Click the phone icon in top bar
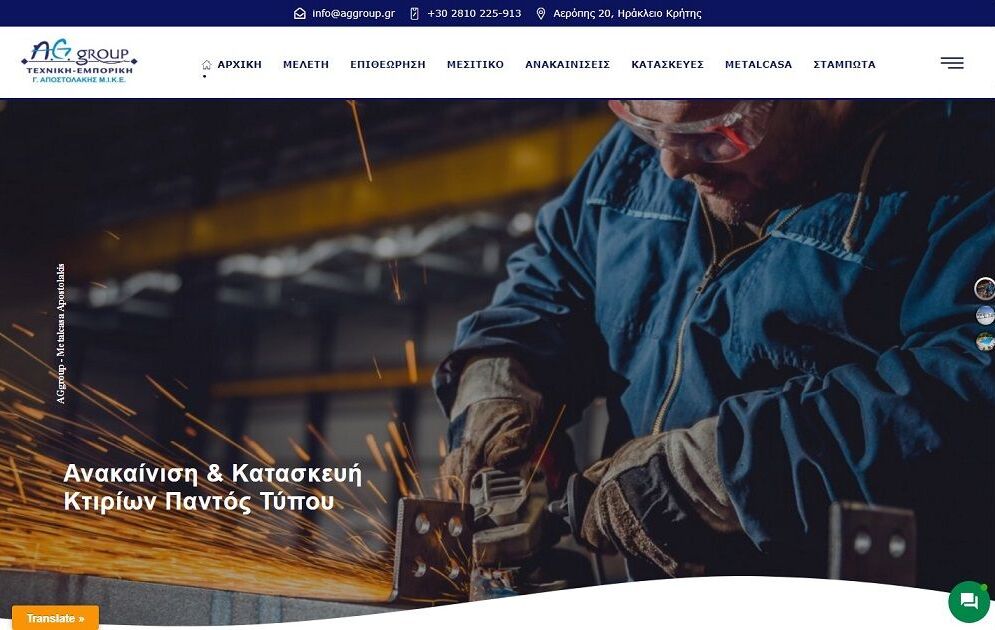 click(x=414, y=13)
